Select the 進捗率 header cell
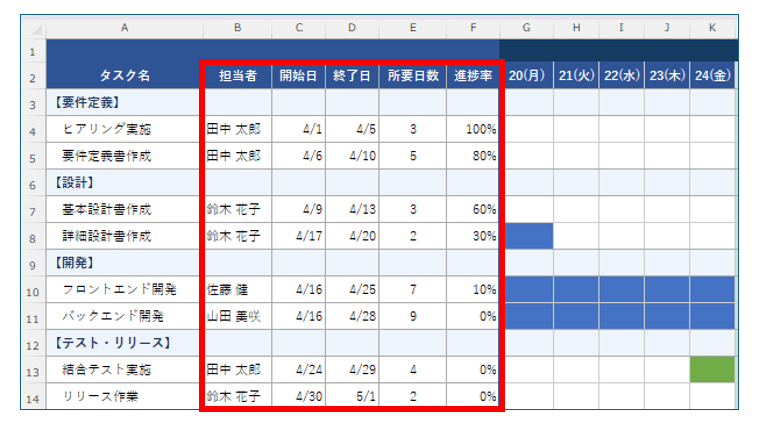The height and width of the screenshot is (428, 757). [x=473, y=75]
